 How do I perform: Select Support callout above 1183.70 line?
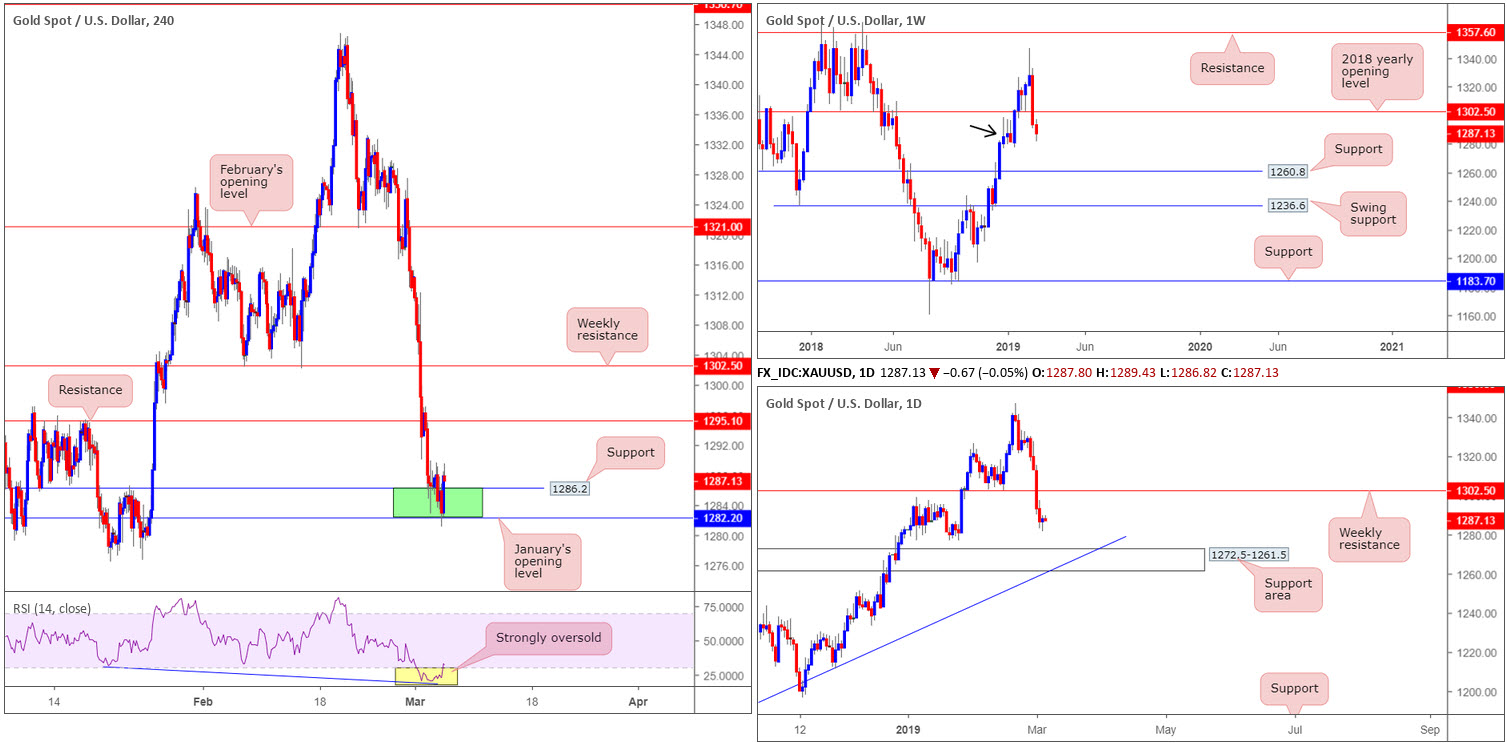(1288, 252)
